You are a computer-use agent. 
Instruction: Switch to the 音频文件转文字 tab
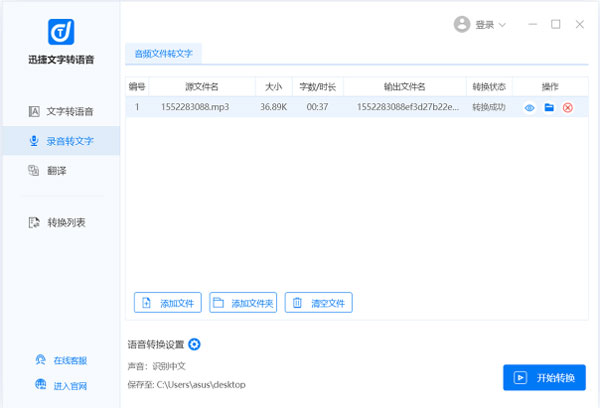(x=163, y=53)
